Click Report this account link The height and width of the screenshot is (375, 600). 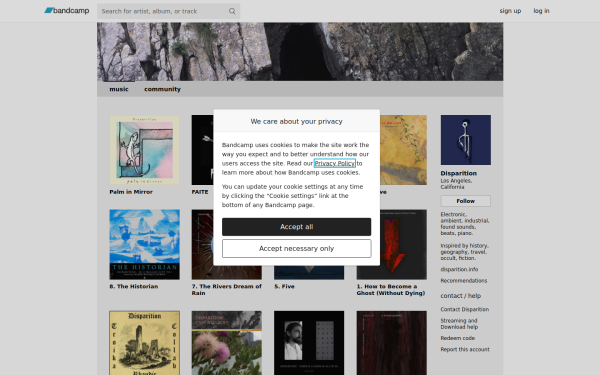click(465, 349)
